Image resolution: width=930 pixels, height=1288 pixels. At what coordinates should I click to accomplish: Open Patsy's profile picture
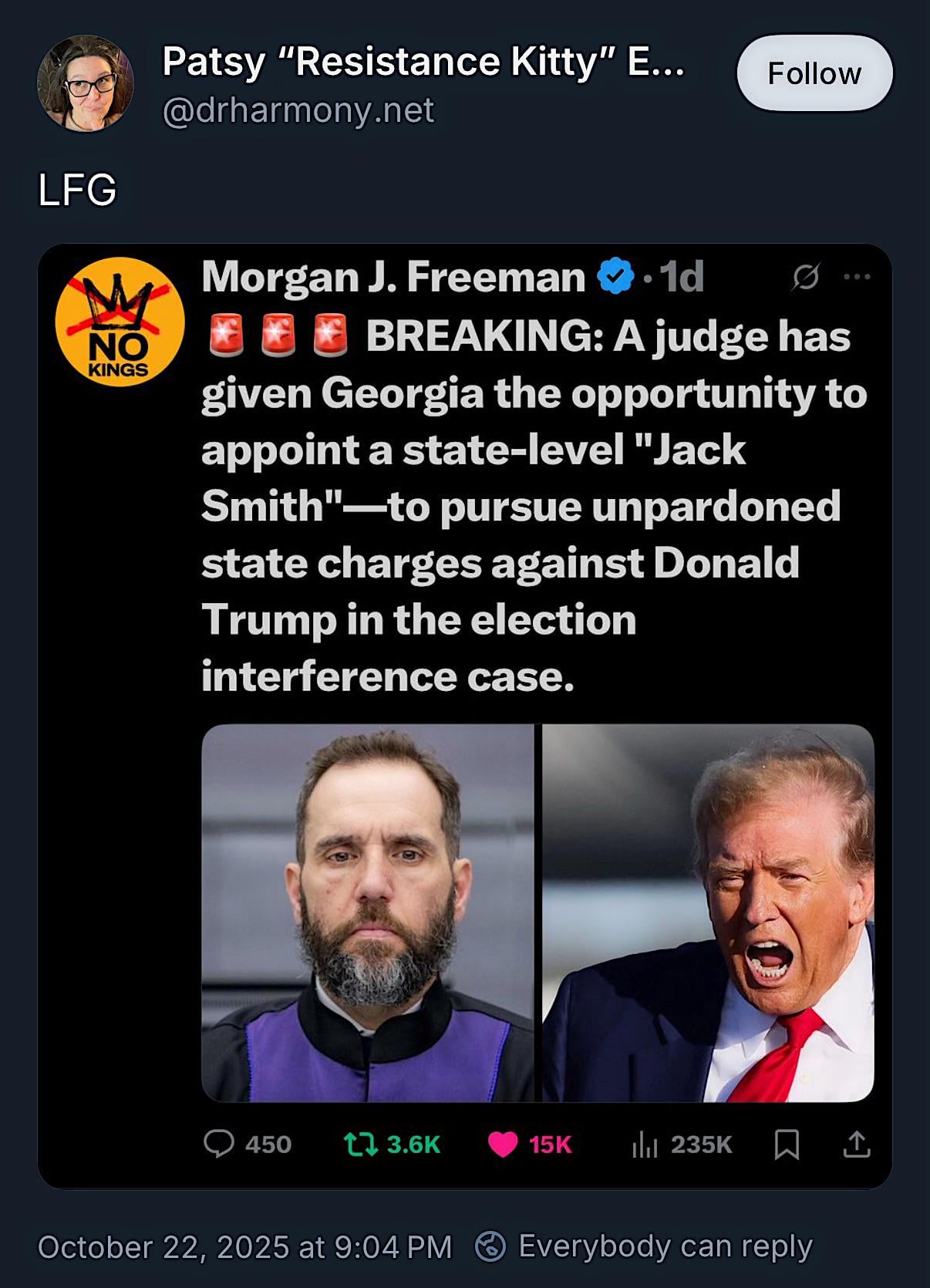click(86, 83)
